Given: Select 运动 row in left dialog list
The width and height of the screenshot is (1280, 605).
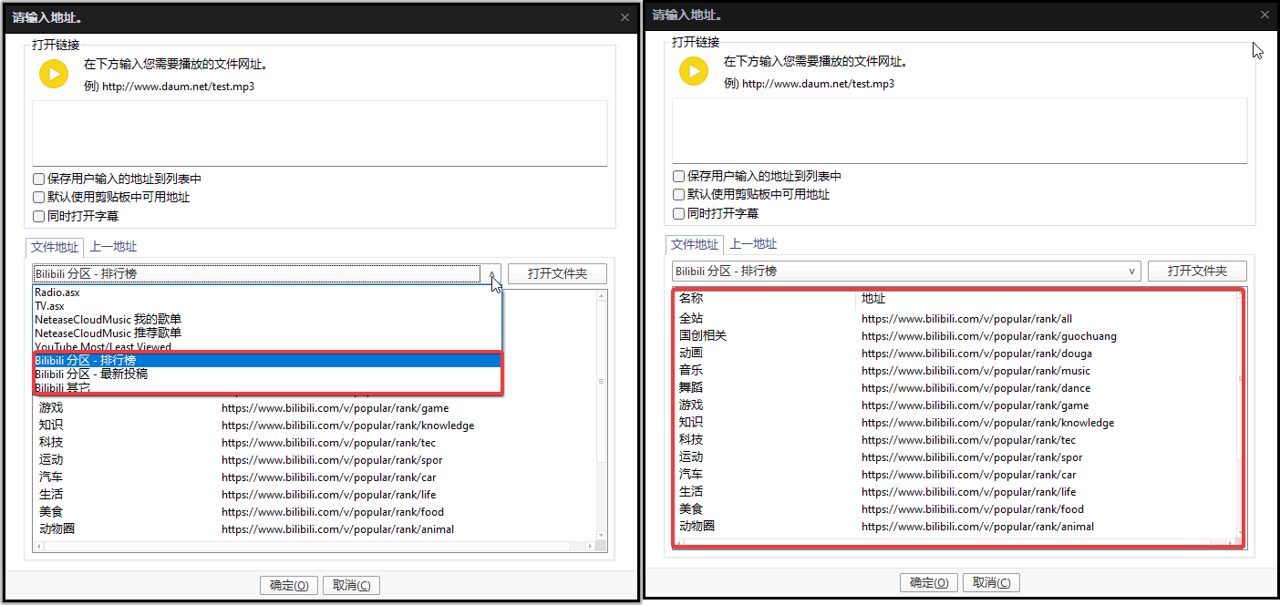Looking at the screenshot, I should coord(316,460).
